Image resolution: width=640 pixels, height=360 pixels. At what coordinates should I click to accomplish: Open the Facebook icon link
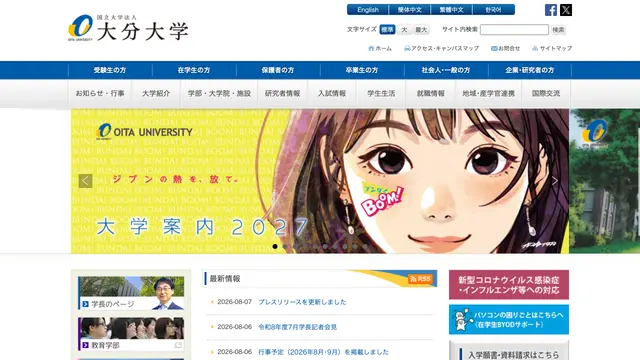pyautogui.click(x=551, y=10)
